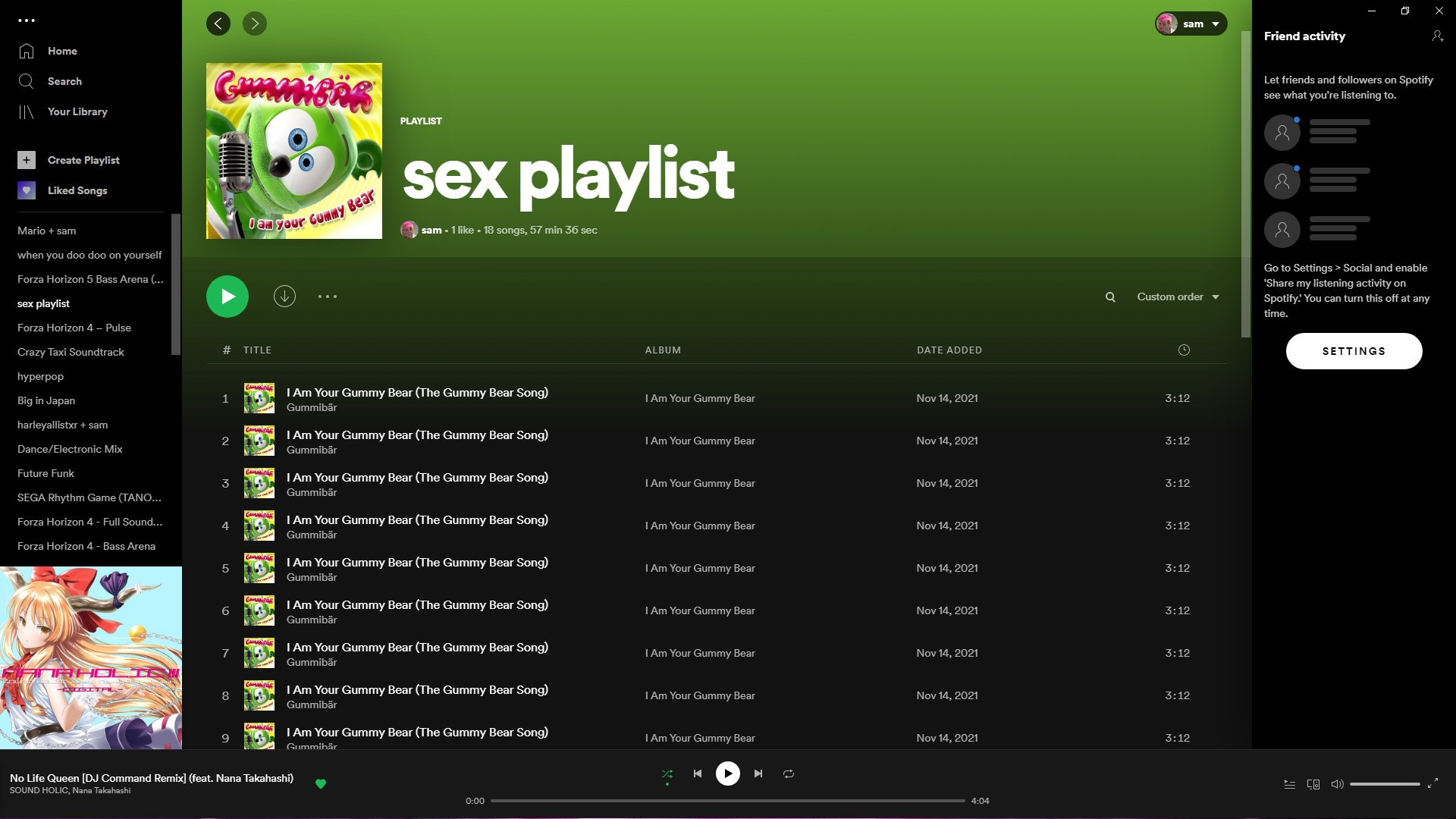1456x819 pixels.
Task: Open the playlist three-dots more options
Action: click(328, 297)
